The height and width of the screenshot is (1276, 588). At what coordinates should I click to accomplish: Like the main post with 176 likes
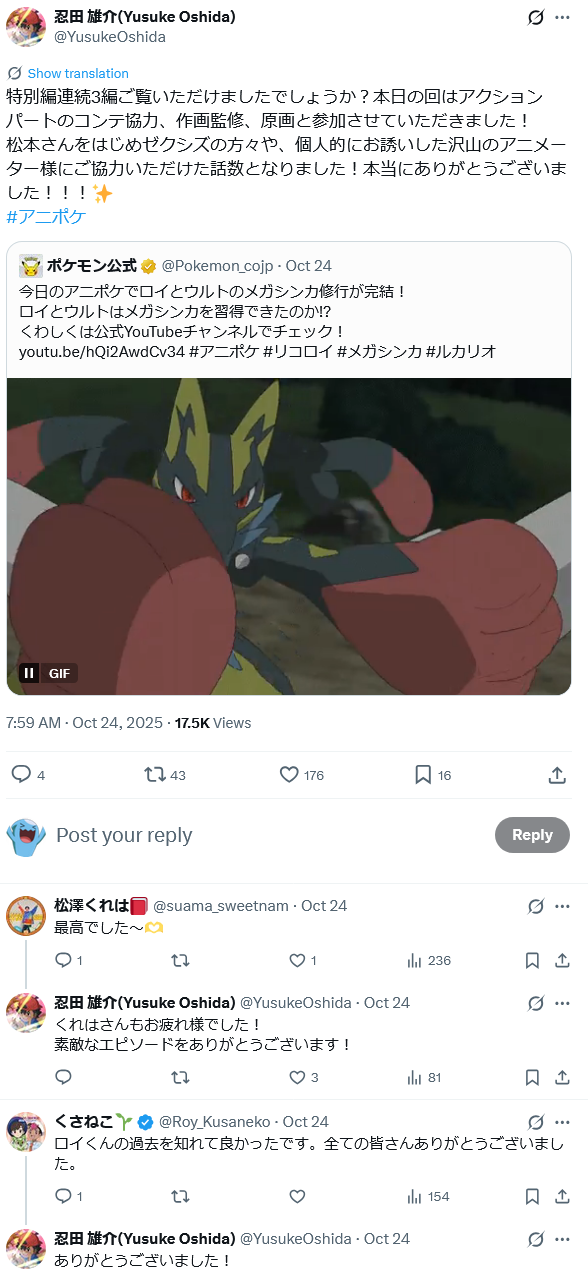point(289,774)
